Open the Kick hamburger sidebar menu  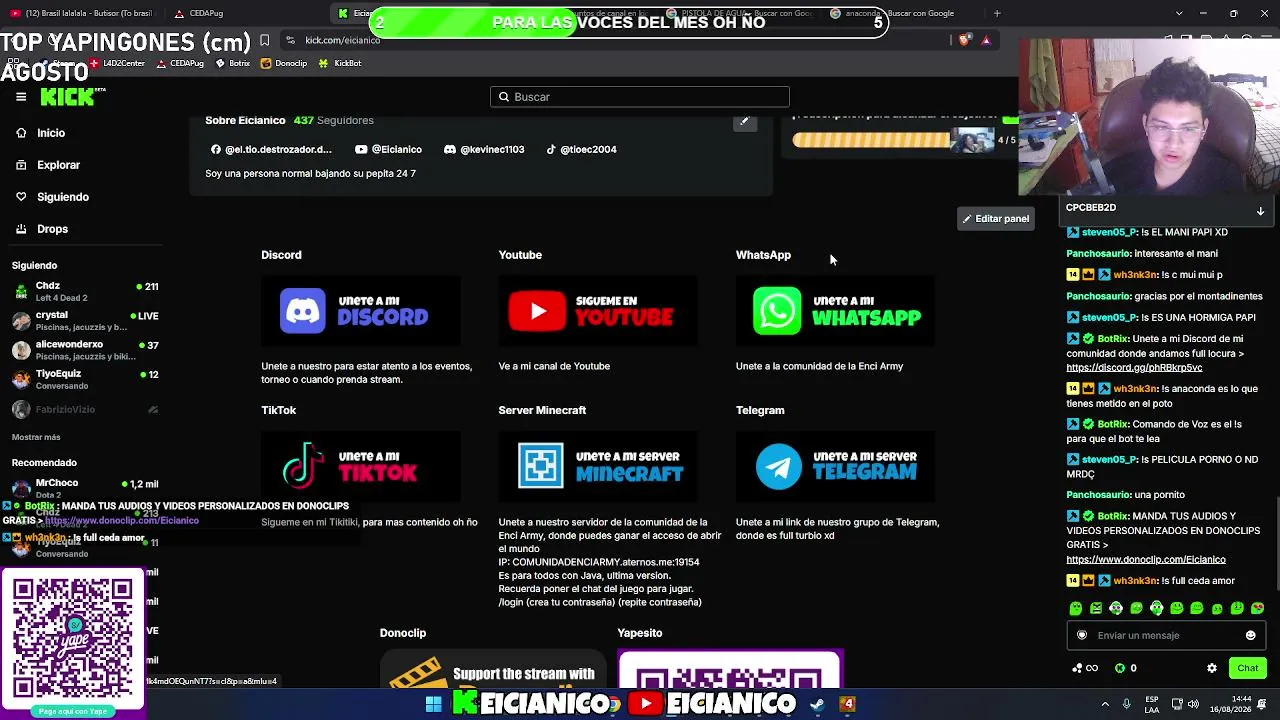(21, 97)
